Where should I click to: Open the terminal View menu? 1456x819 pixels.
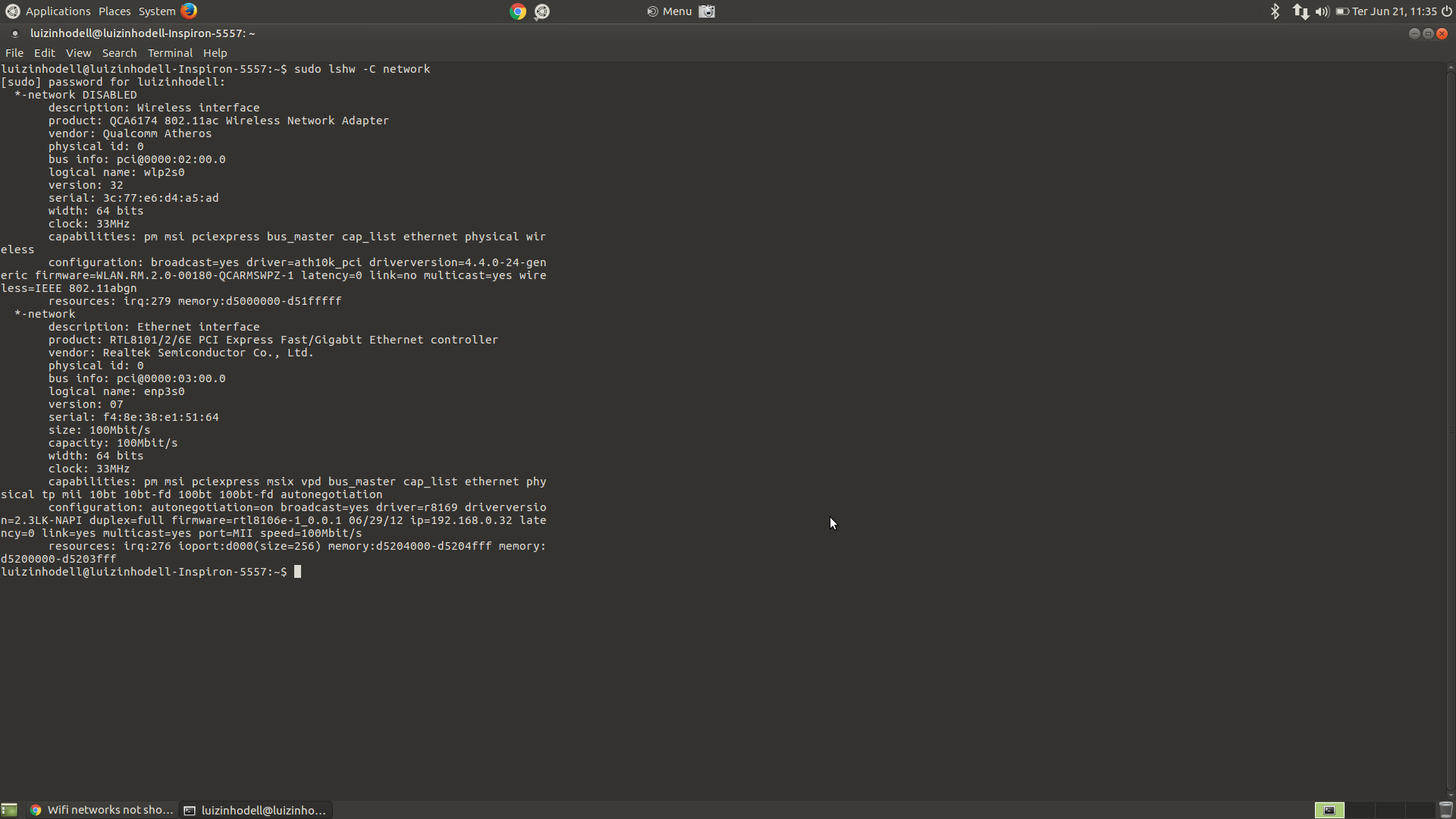[x=78, y=53]
